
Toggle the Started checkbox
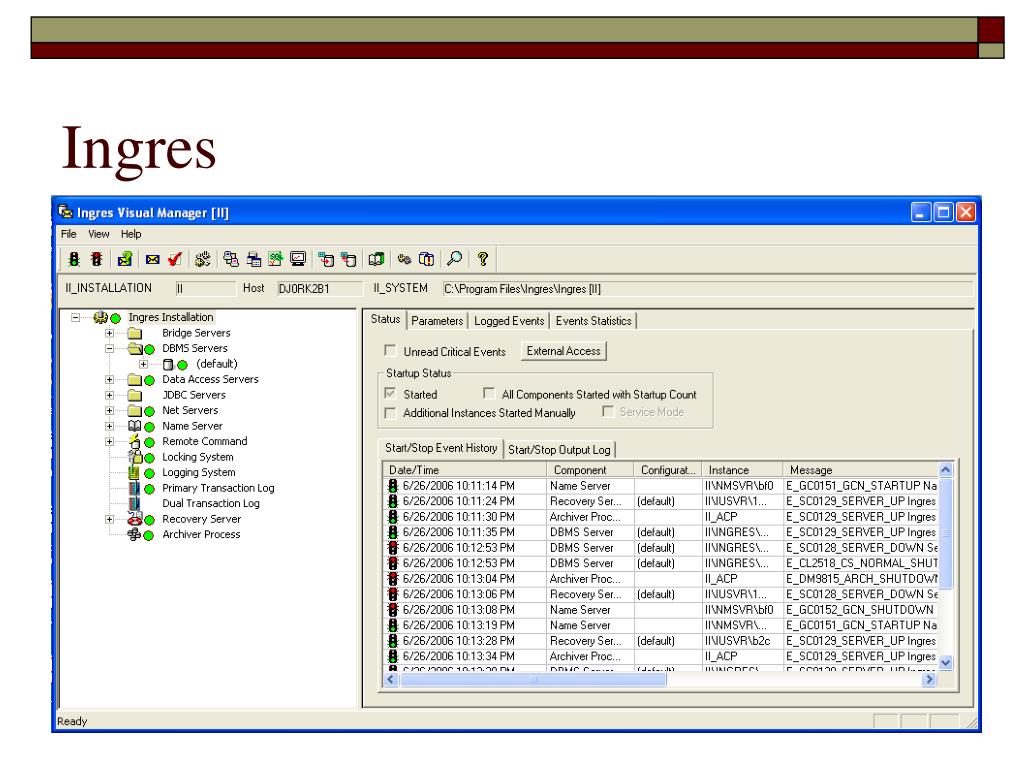(391, 393)
